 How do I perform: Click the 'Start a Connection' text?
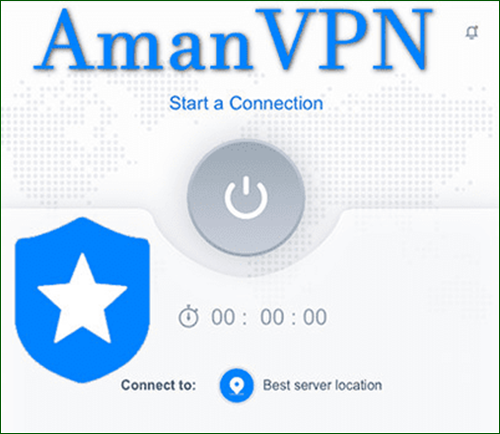tap(246, 103)
